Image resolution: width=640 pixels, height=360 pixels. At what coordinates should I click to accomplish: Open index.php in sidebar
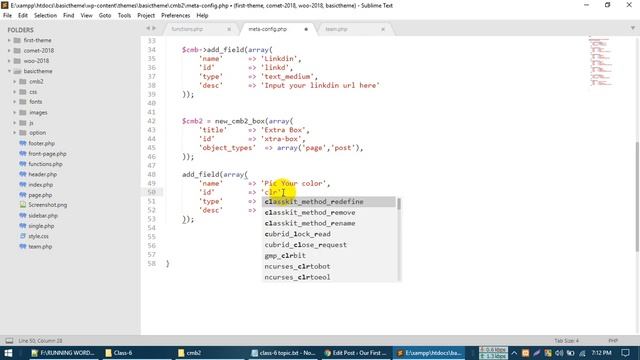(41, 184)
